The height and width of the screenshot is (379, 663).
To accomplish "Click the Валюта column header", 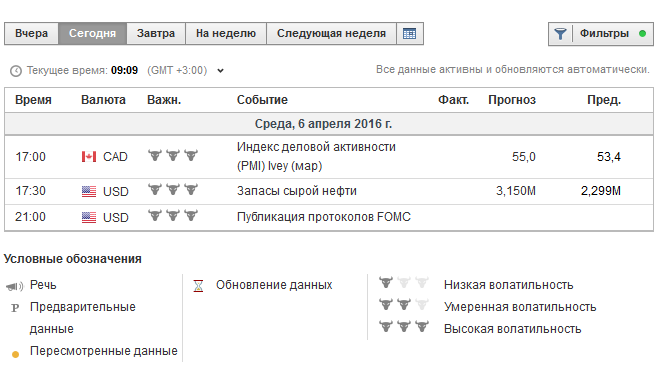I will tap(103, 100).
